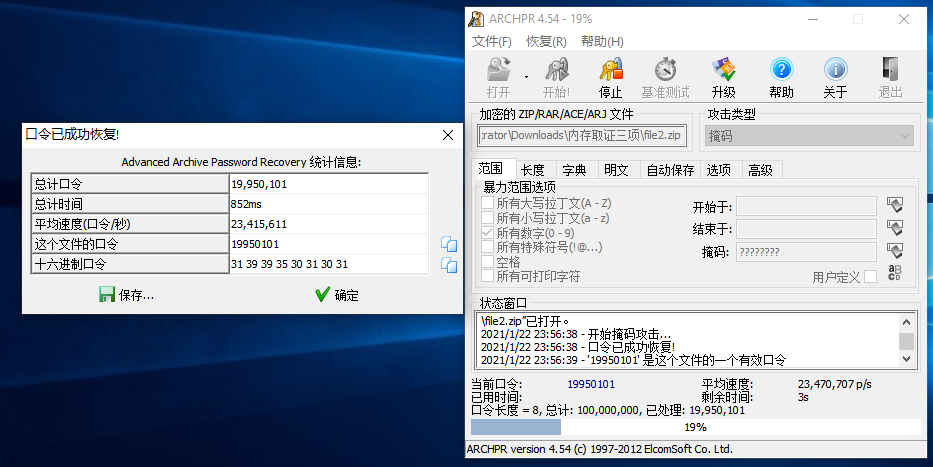This screenshot has height=467, width=933.
Task: Open the 帮助(H) menu
Action: (602, 42)
